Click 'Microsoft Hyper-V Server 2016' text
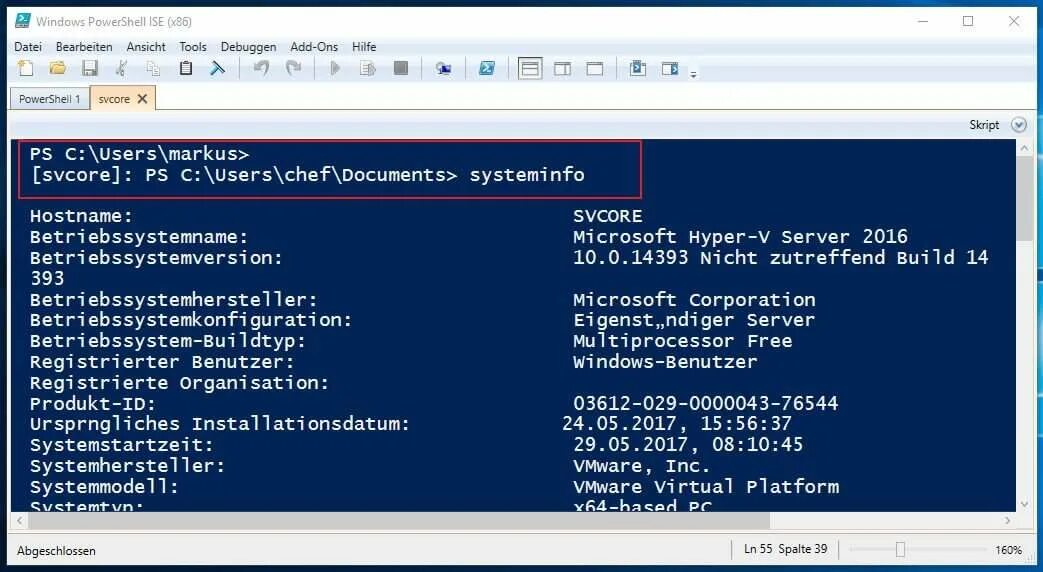Screen dimensions: 1043x572 (740, 237)
